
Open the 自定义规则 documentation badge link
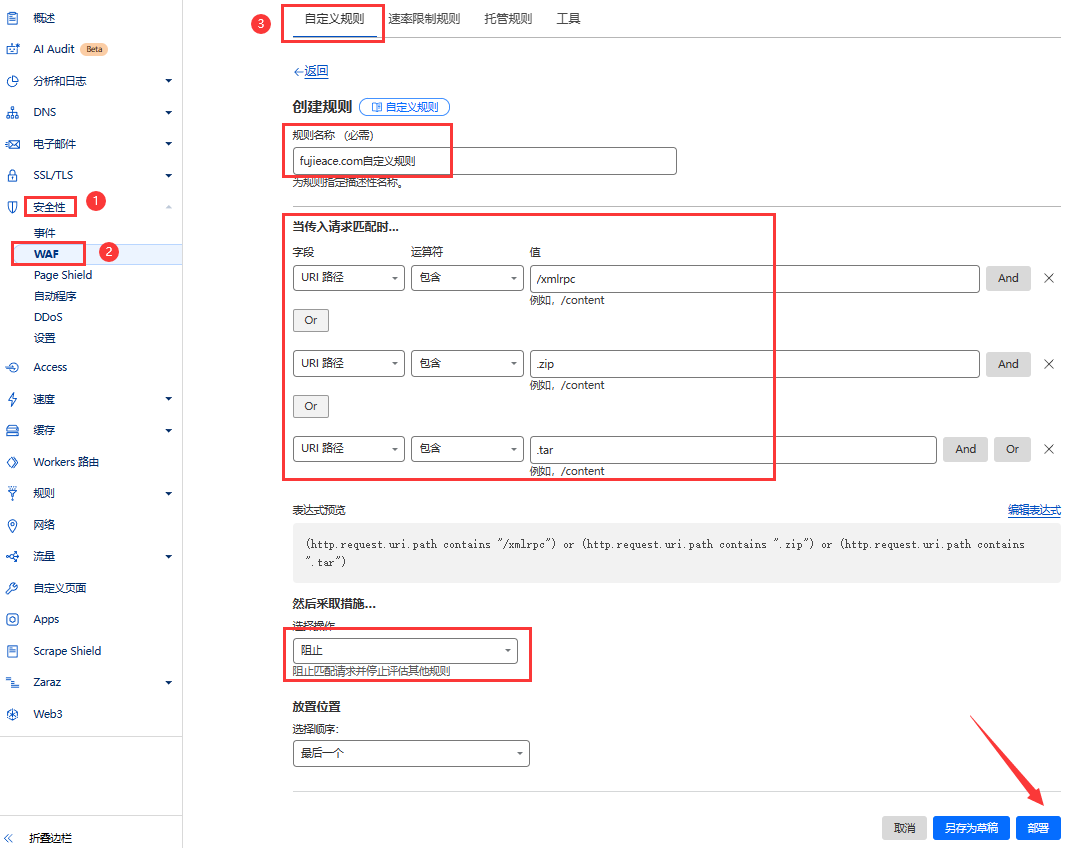pos(405,107)
